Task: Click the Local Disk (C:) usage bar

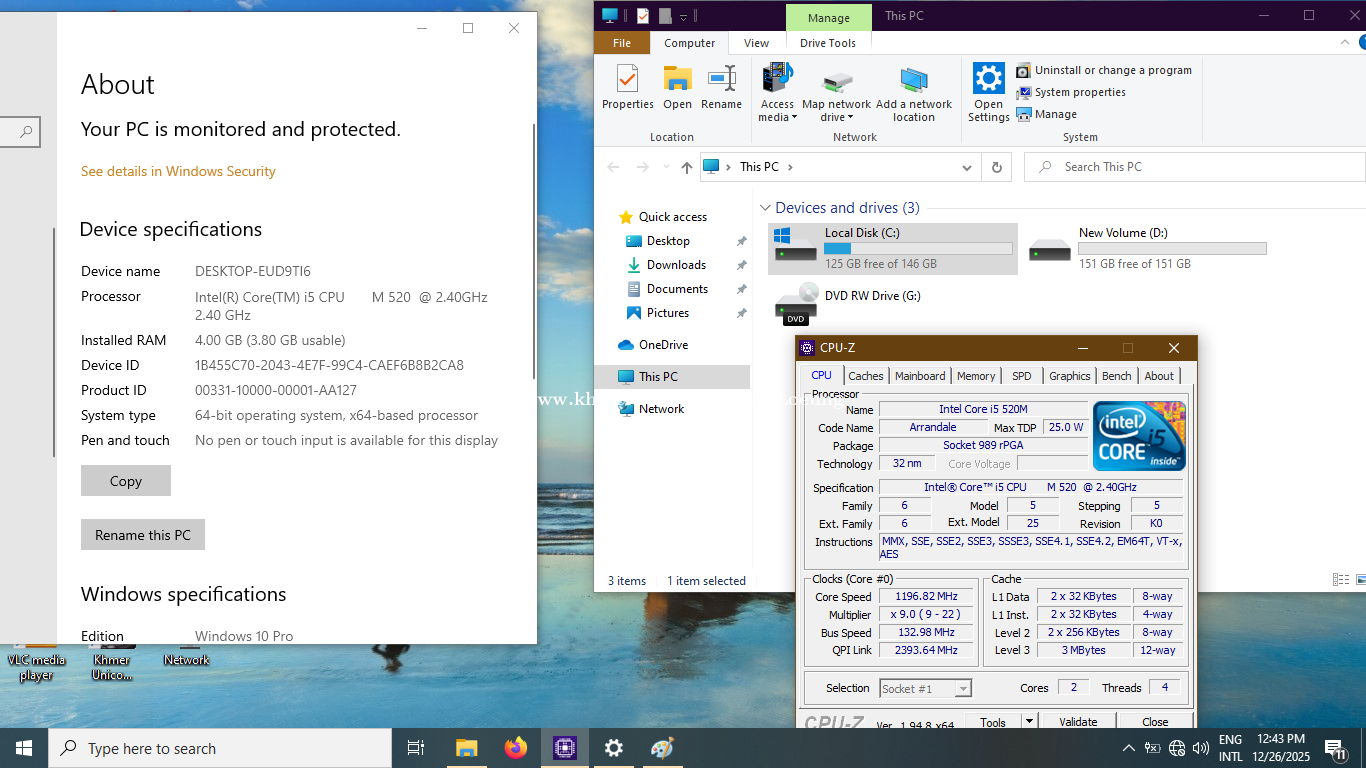Action: pos(918,249)
